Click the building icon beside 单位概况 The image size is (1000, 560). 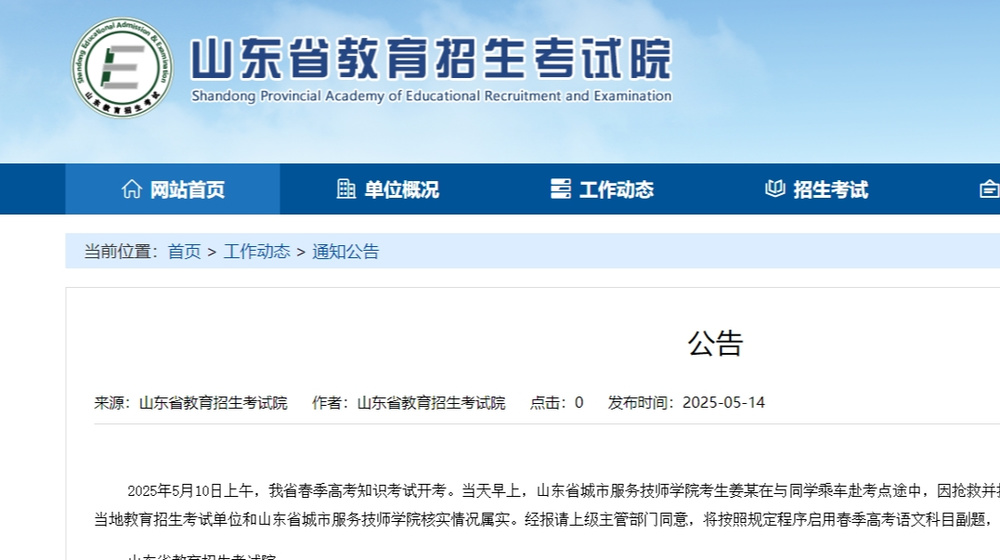346,189
